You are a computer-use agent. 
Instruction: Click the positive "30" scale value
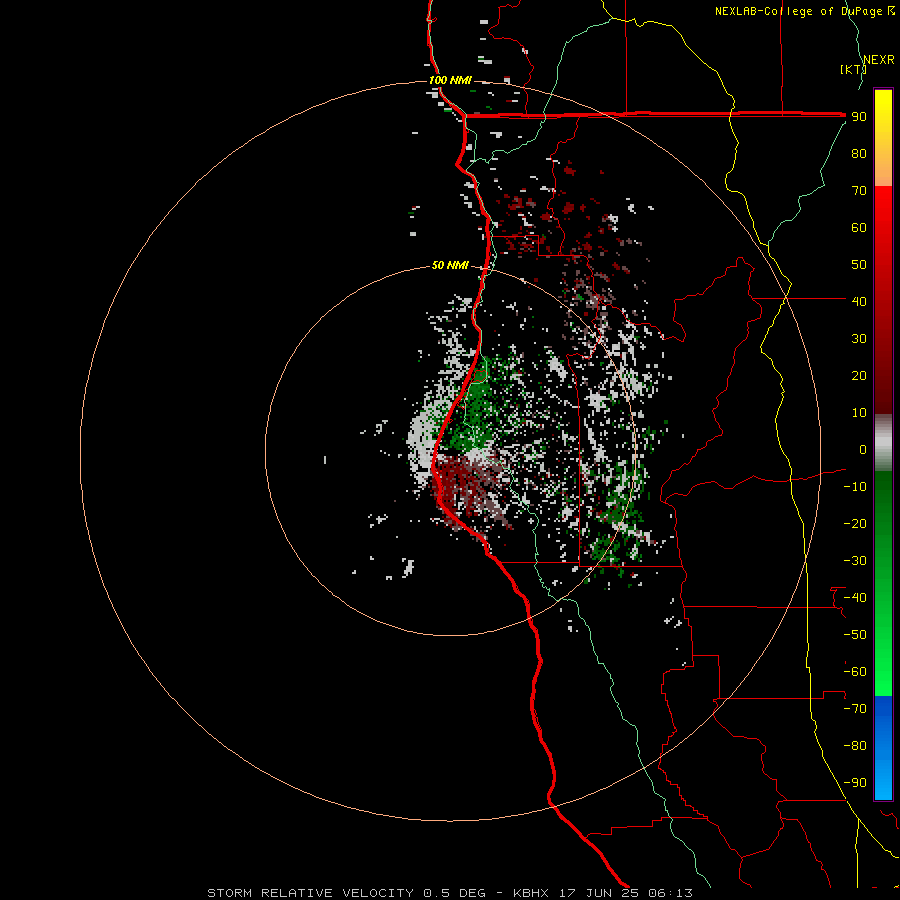coord(859,339)
